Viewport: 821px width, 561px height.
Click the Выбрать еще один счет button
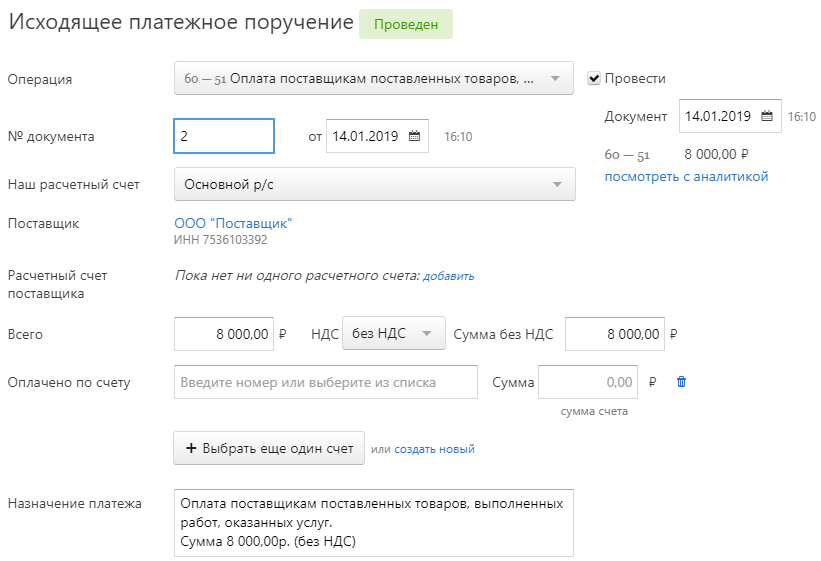(269, 449)
